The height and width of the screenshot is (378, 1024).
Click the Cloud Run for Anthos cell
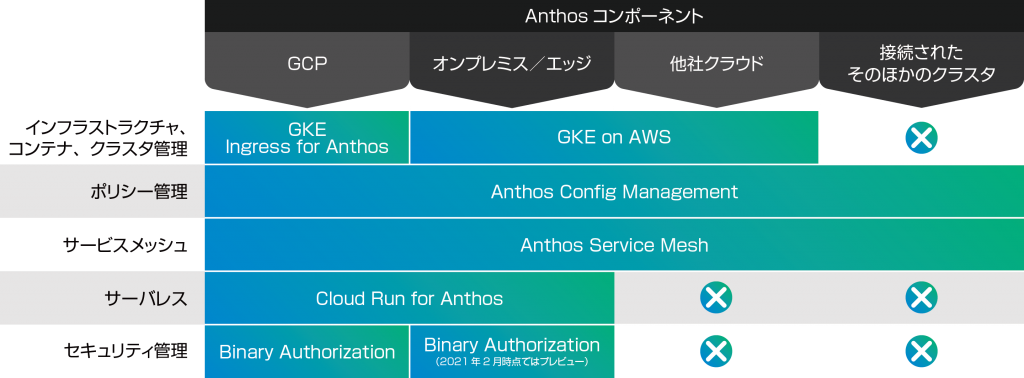[x=409, y=298]
